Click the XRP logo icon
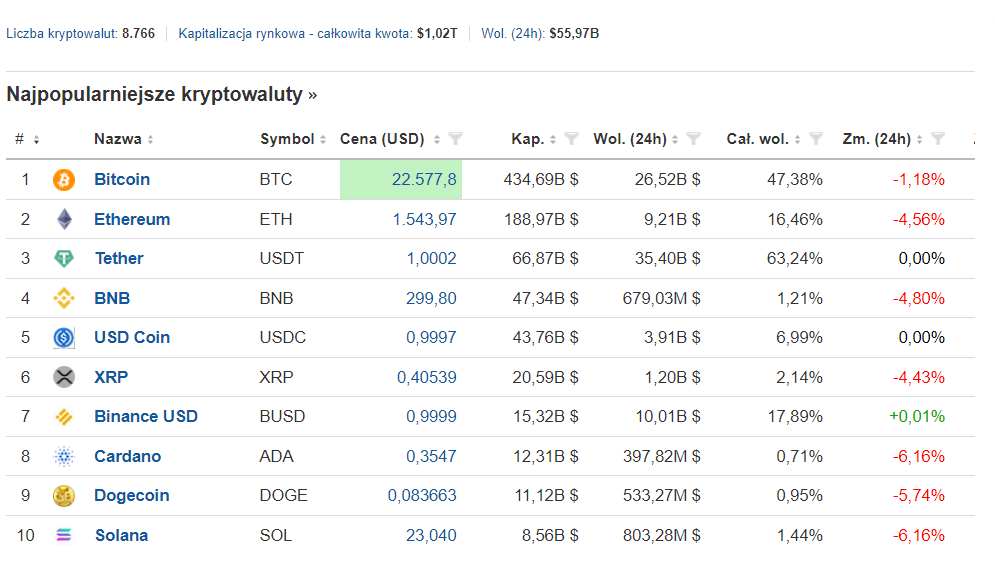 pyautogui.click(x=63, y=377)
